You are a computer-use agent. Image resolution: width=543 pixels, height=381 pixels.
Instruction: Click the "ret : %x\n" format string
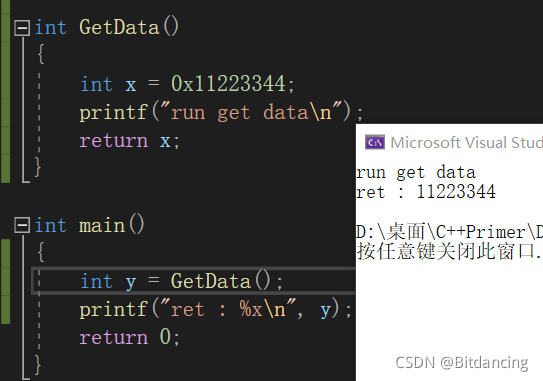[228, 309]
